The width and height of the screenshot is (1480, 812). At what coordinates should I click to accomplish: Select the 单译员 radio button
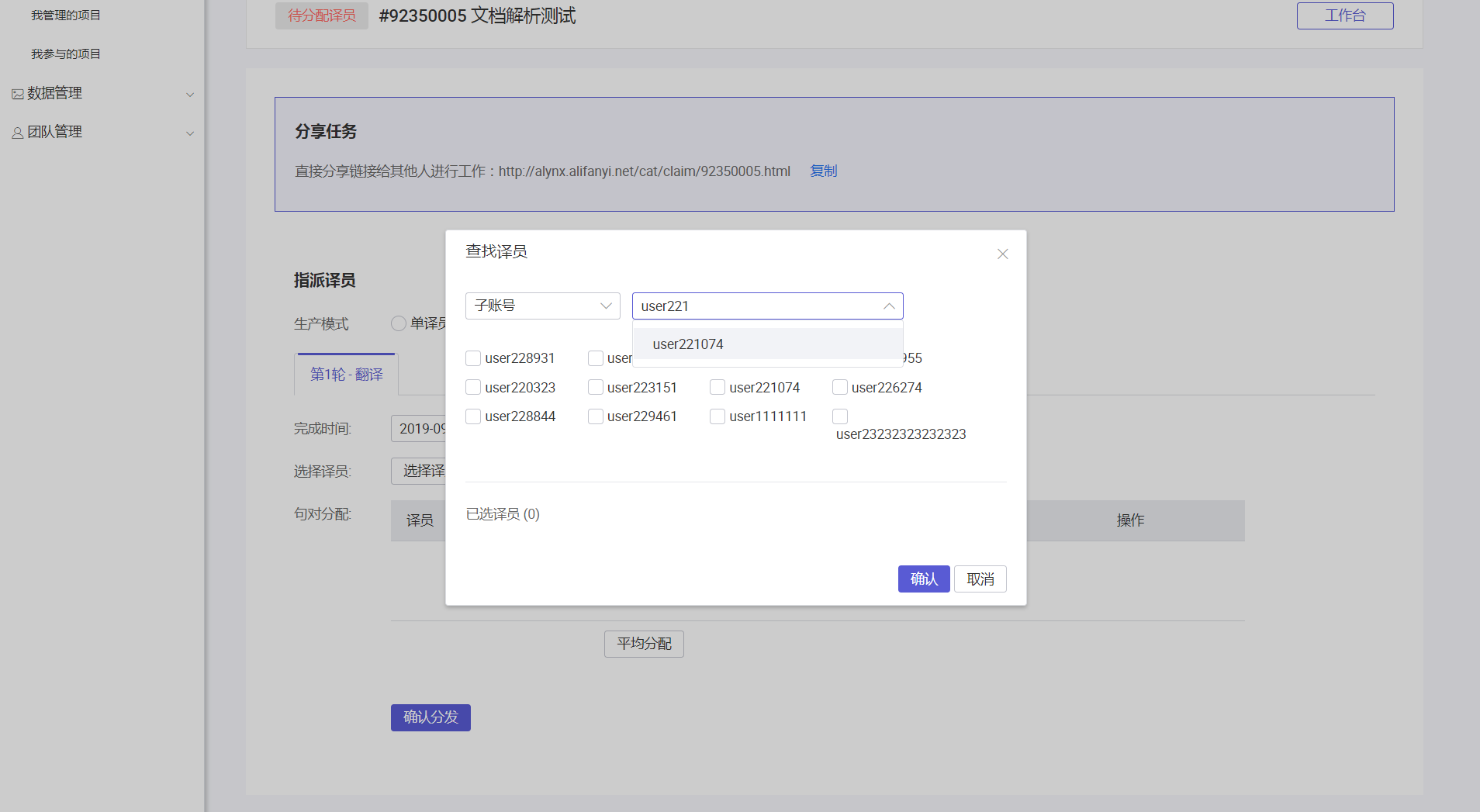point(399,323)
